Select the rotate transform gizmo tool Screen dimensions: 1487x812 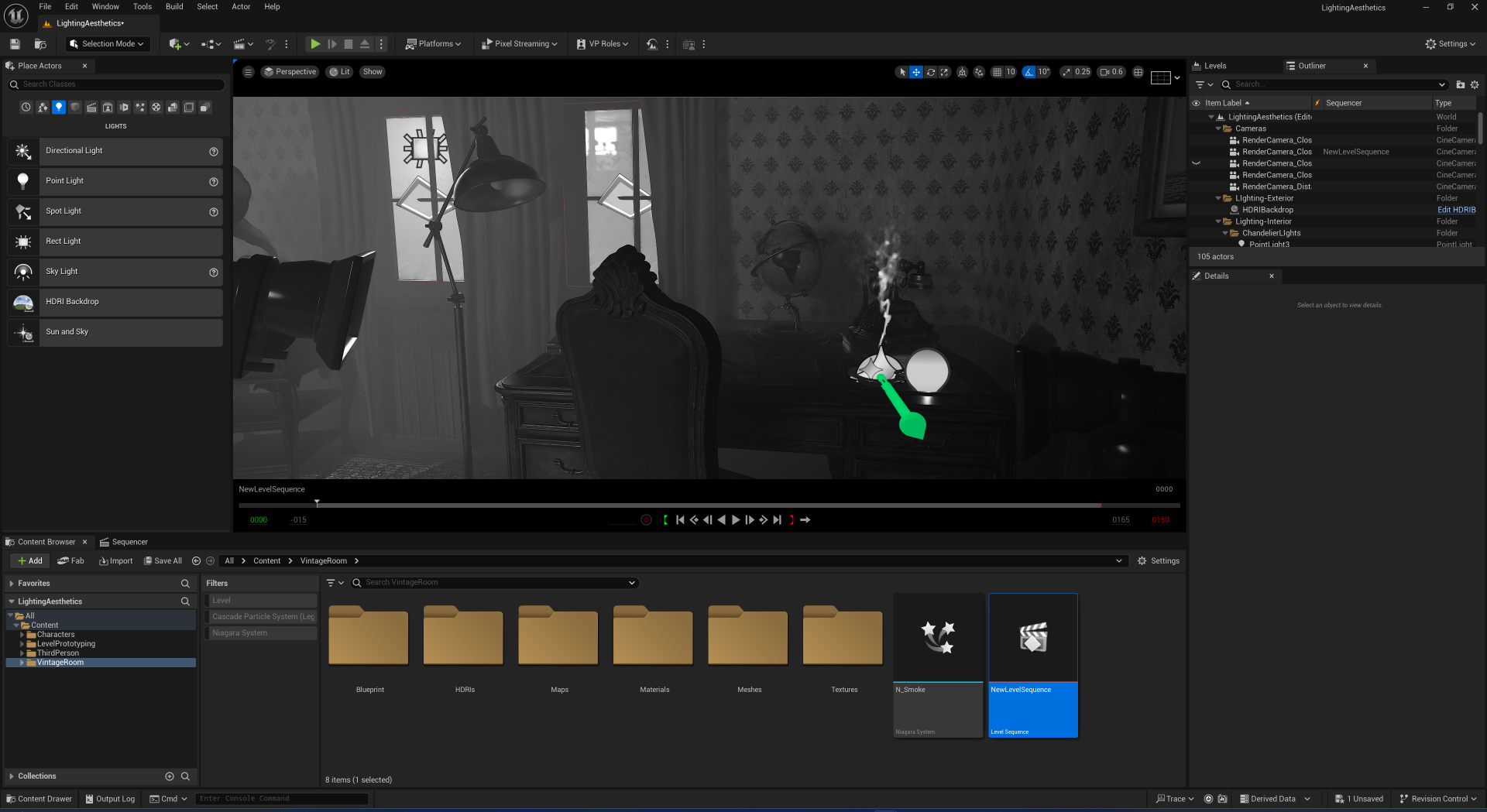(930, 72)
